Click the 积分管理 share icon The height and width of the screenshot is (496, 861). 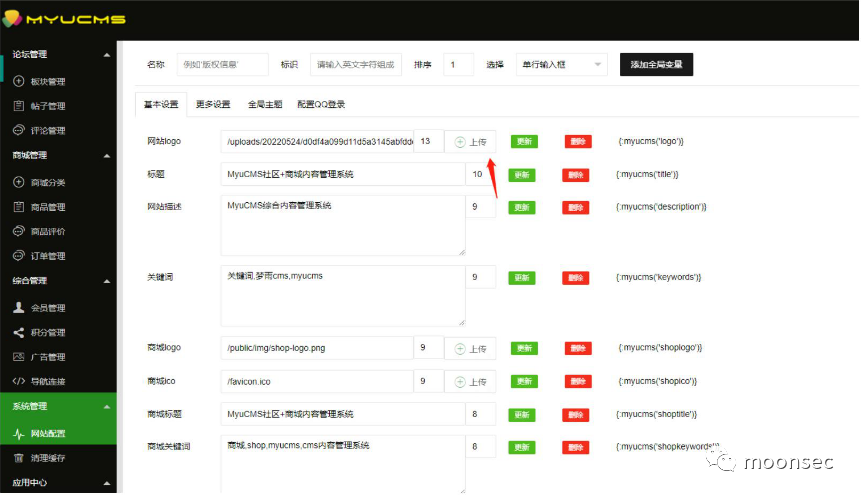click(19, 332)
